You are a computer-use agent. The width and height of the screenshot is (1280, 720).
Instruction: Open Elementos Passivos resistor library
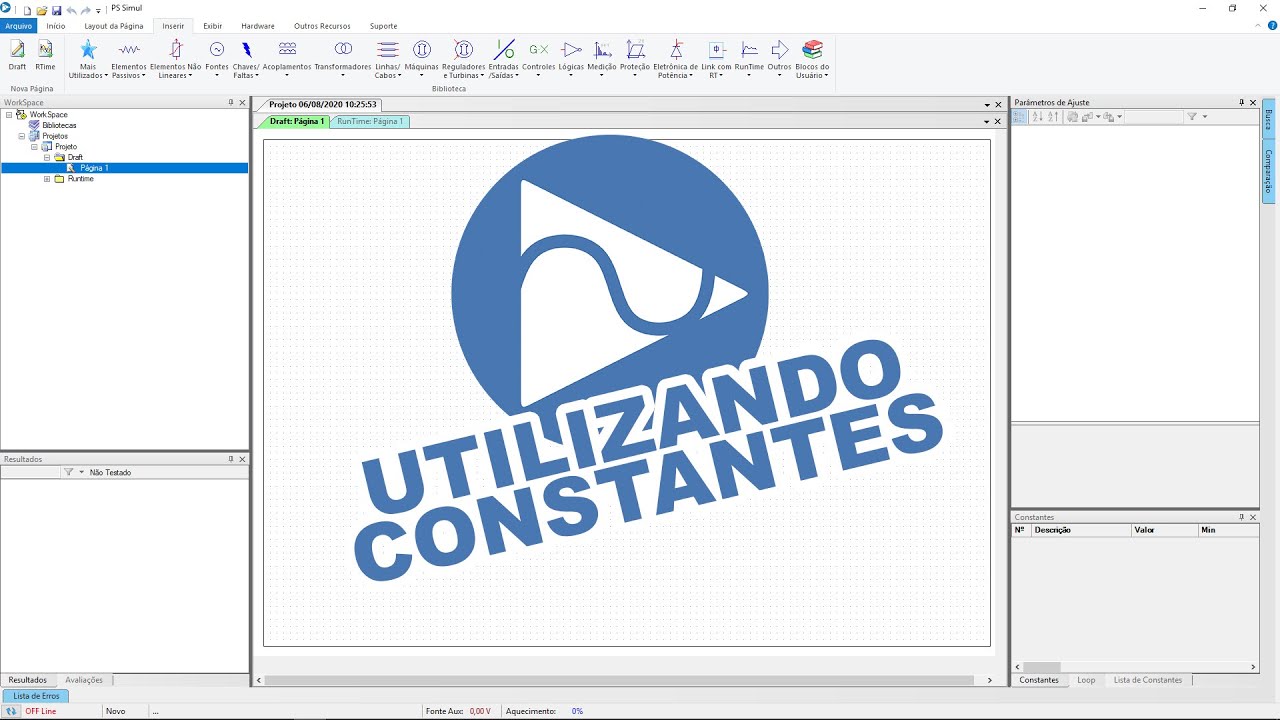(x=129, y=59)
